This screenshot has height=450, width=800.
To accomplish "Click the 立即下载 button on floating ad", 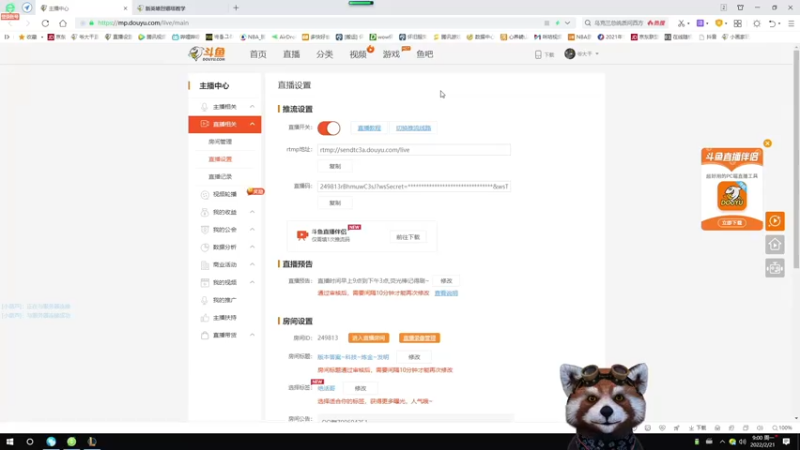I will pyautogui.click(x=732, y=223).
